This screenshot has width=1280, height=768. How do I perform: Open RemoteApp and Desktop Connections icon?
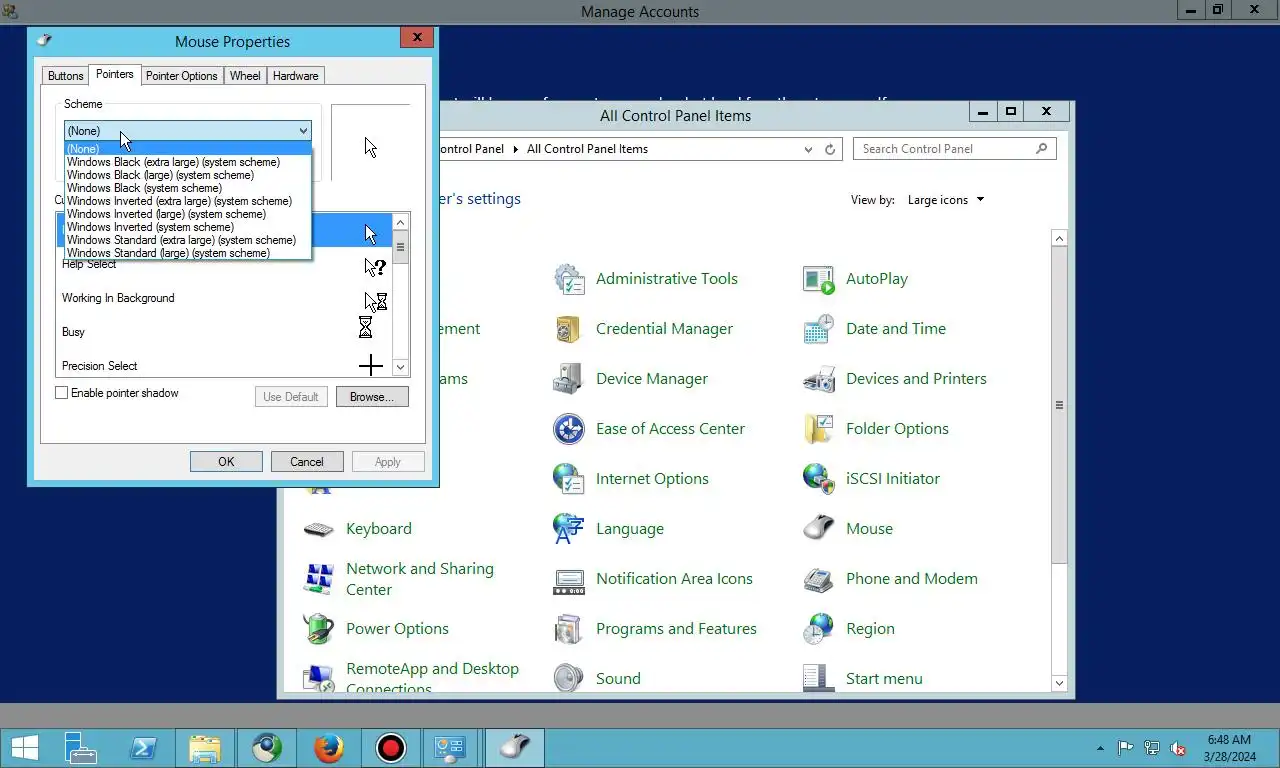click(319, 678)
